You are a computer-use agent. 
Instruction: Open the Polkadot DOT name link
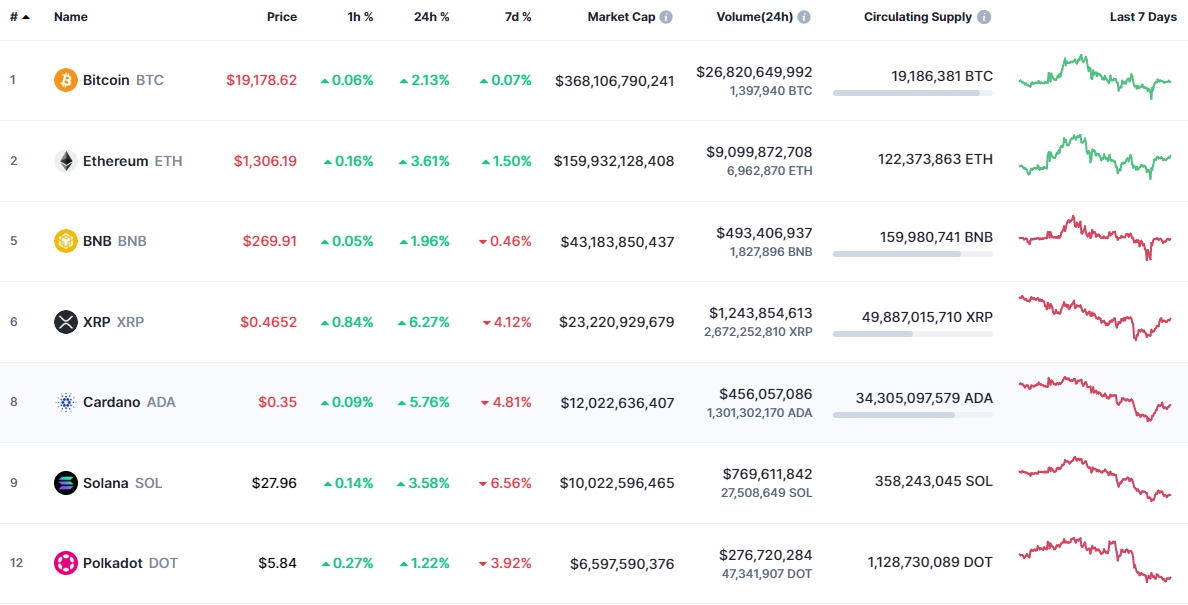coord(130,563)
